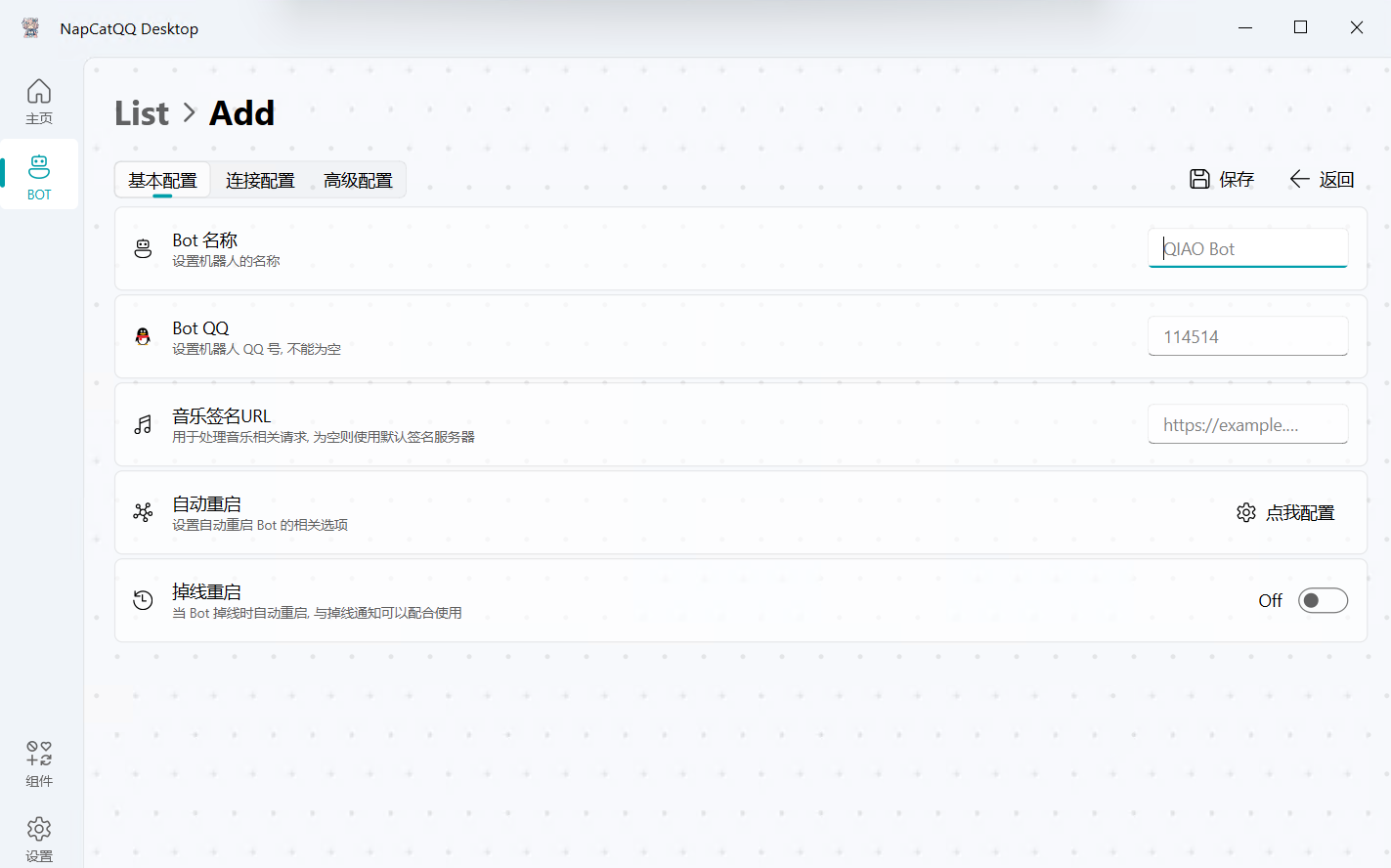
Task: Click the music signature URL input field
Action: click(1247, 424)
